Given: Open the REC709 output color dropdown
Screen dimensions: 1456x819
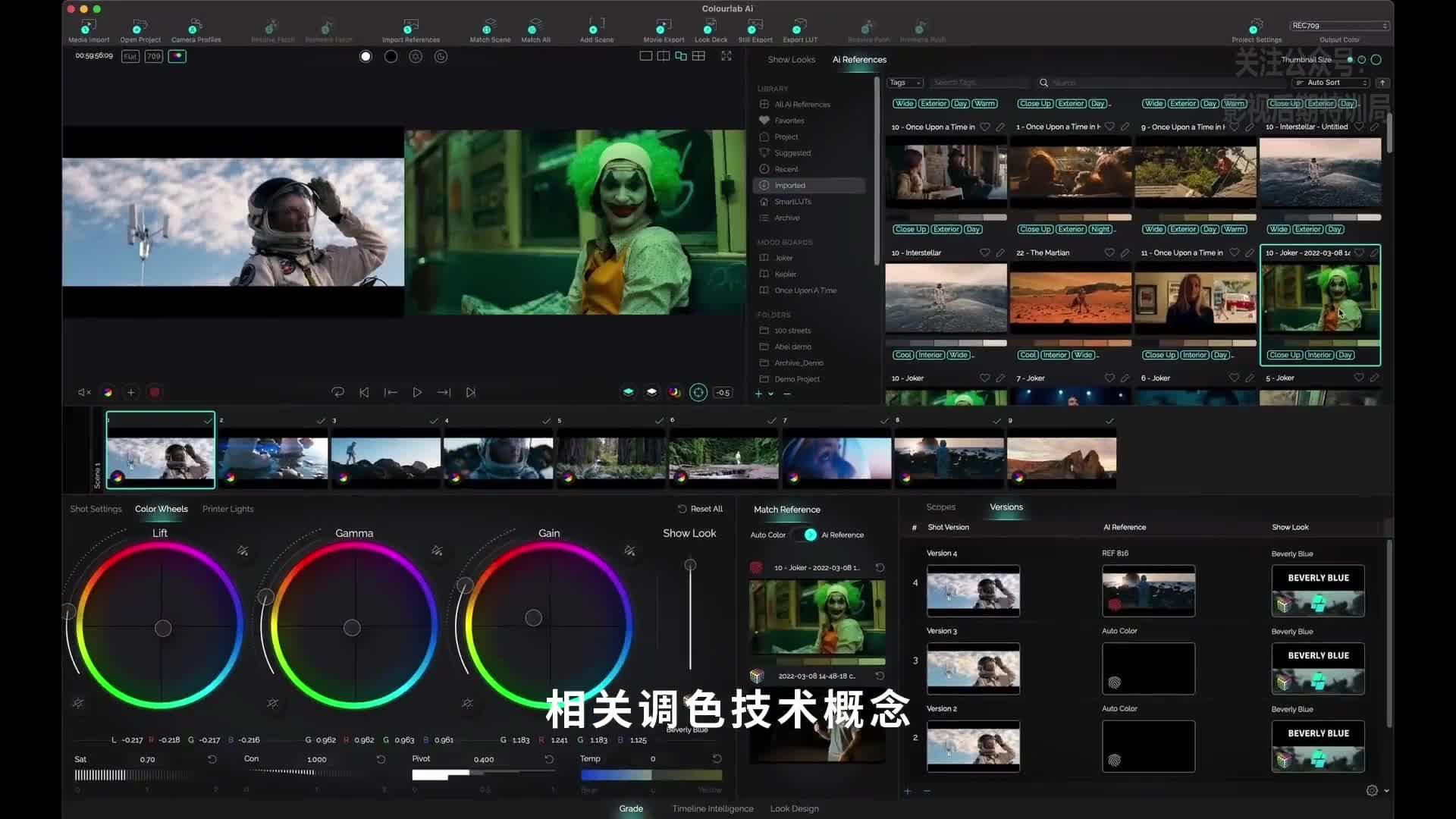Looking at the screenshot, I should (x=1339, y=26).
